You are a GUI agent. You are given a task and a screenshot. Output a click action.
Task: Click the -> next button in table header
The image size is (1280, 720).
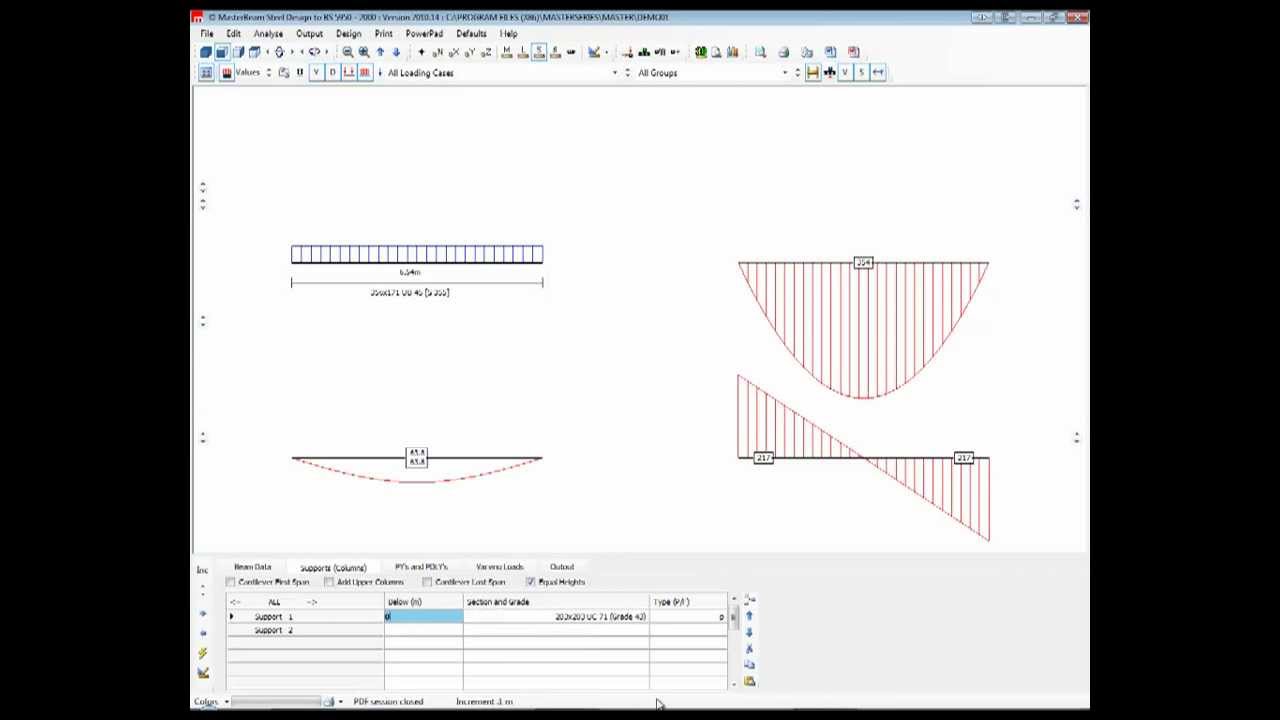(x=312, y=602)
